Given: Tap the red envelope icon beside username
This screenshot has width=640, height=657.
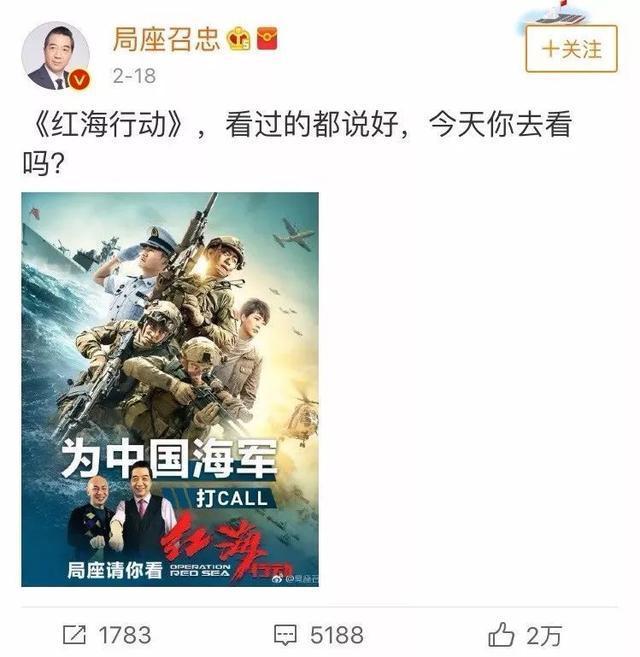Looking at the screenshot, I should (x=267, y=38).
